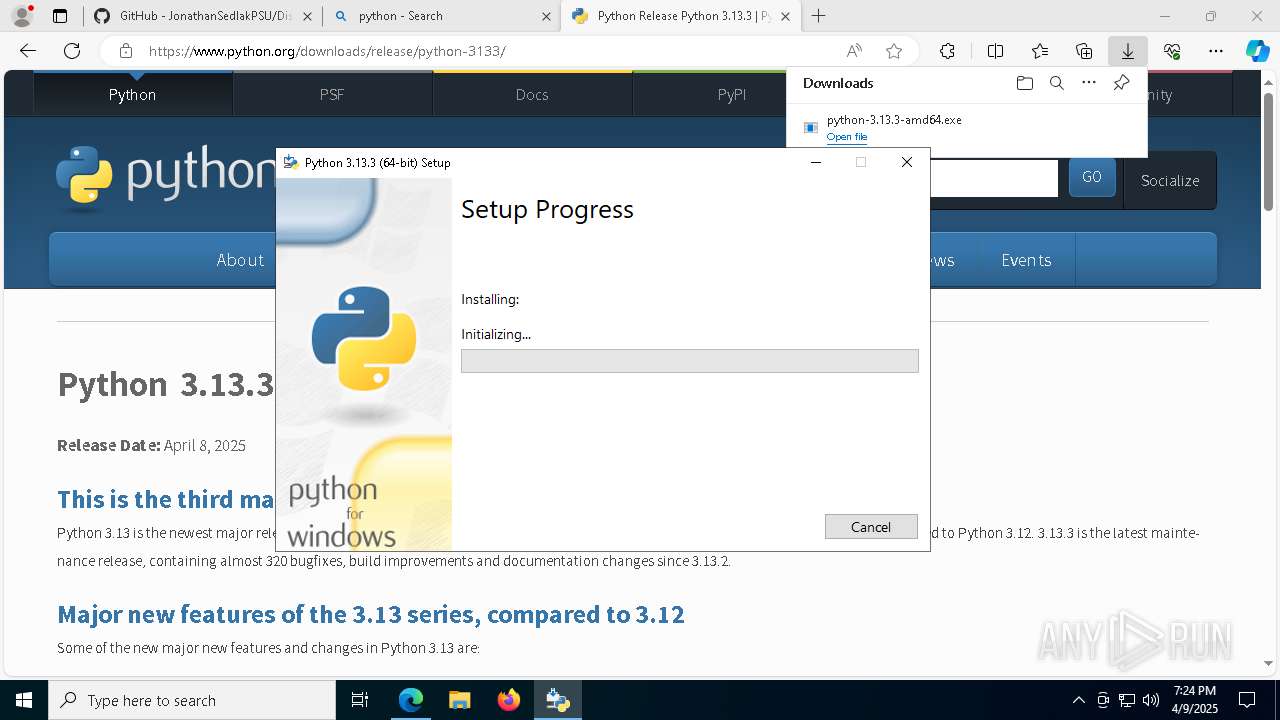This screenshot has width=1280, height=720.
Task: Click the taskbar search box
Action: coord(192,700)
